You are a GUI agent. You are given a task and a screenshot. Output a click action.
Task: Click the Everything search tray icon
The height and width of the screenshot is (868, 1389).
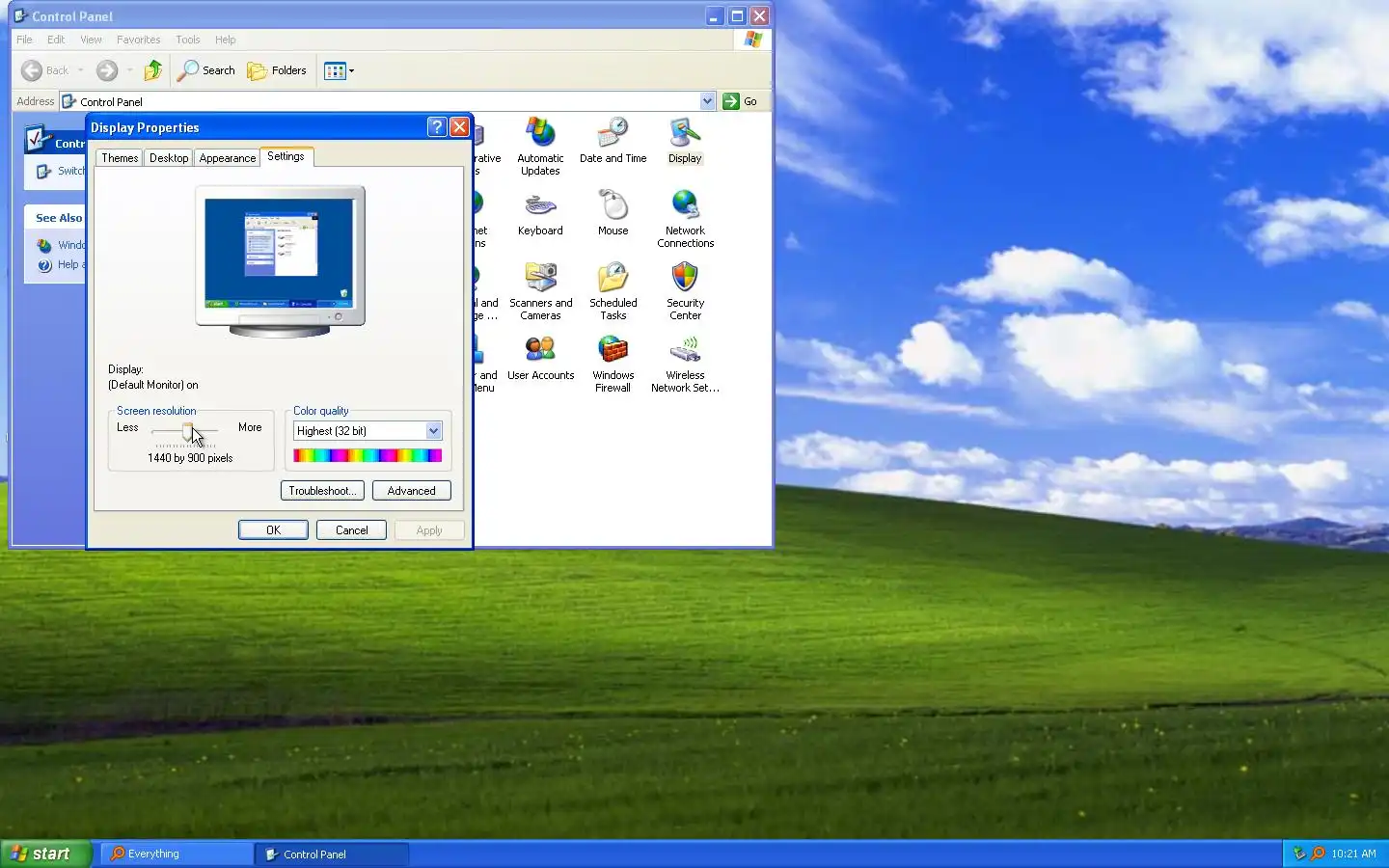pyautogui.click(x=1318, y=854)
